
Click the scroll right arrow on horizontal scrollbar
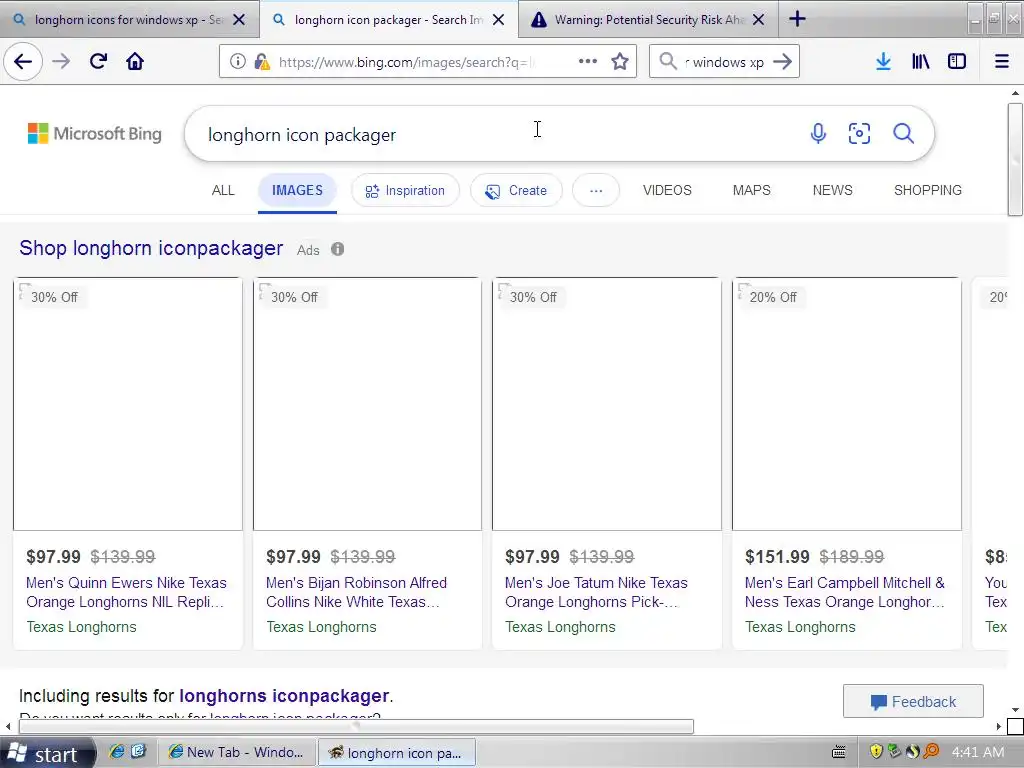[x=999, y=726]
